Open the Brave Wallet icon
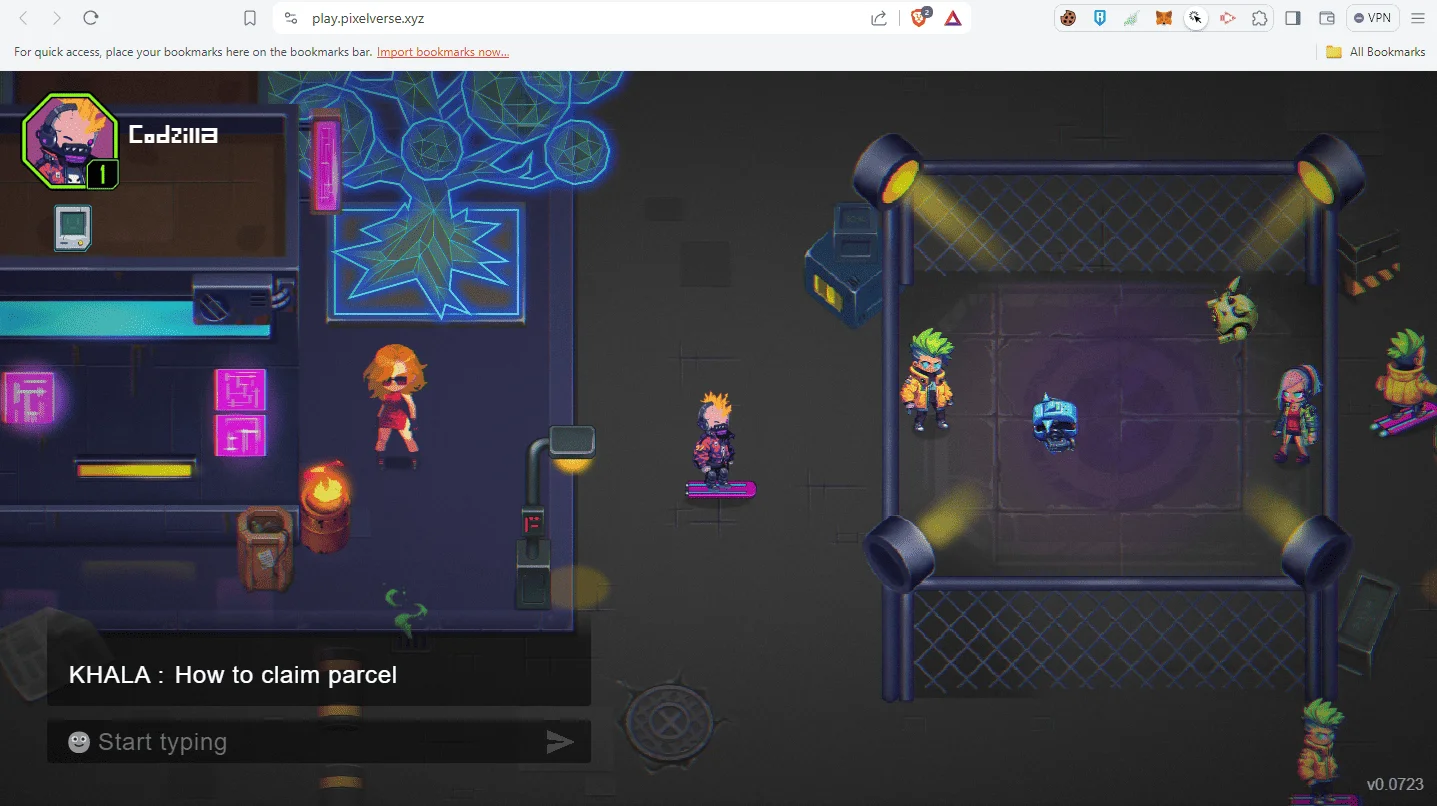 click(1327, 18)
